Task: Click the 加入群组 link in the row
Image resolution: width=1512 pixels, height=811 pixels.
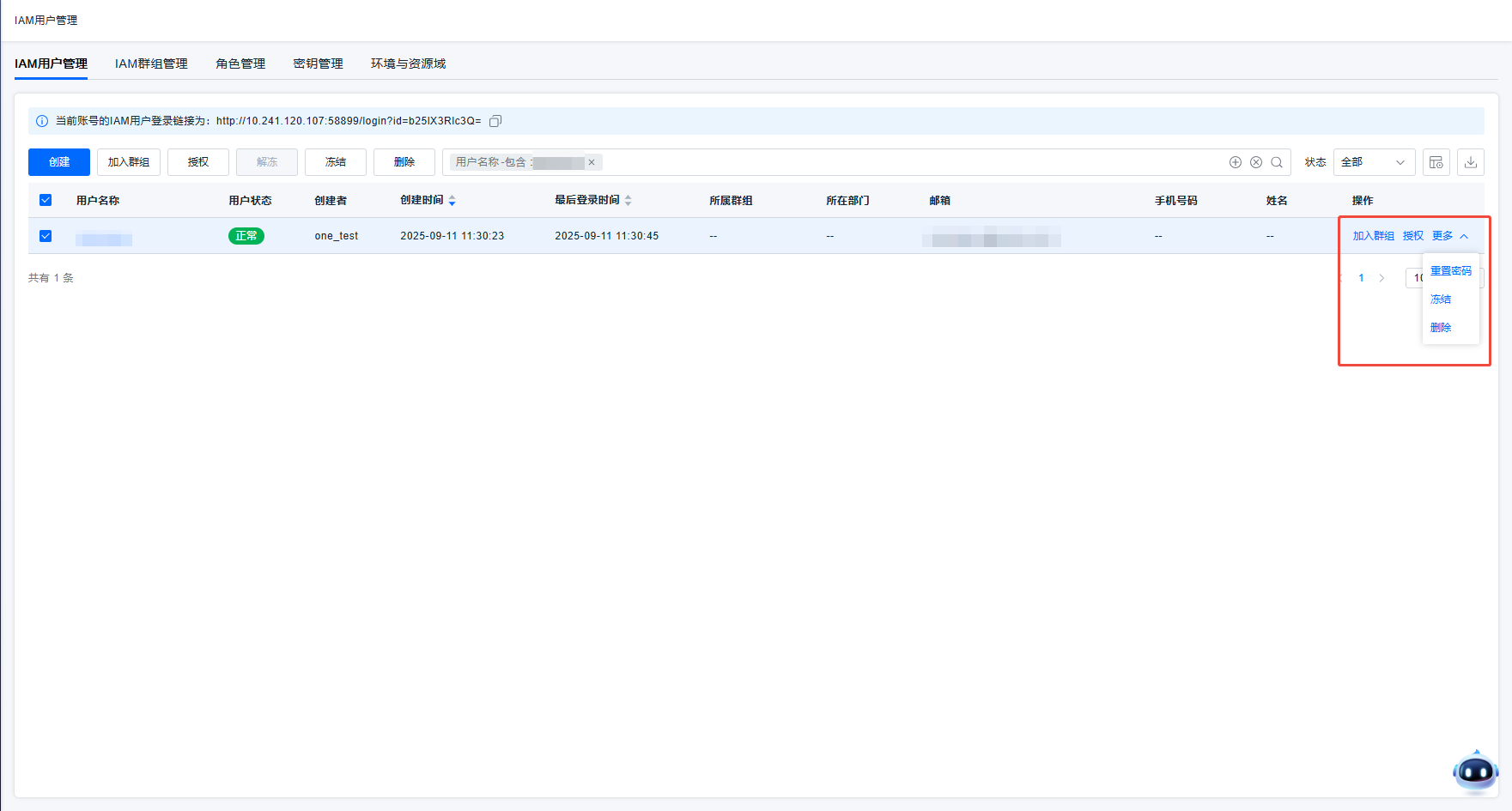Action: pyautogui.click(x=1373, y=236)
